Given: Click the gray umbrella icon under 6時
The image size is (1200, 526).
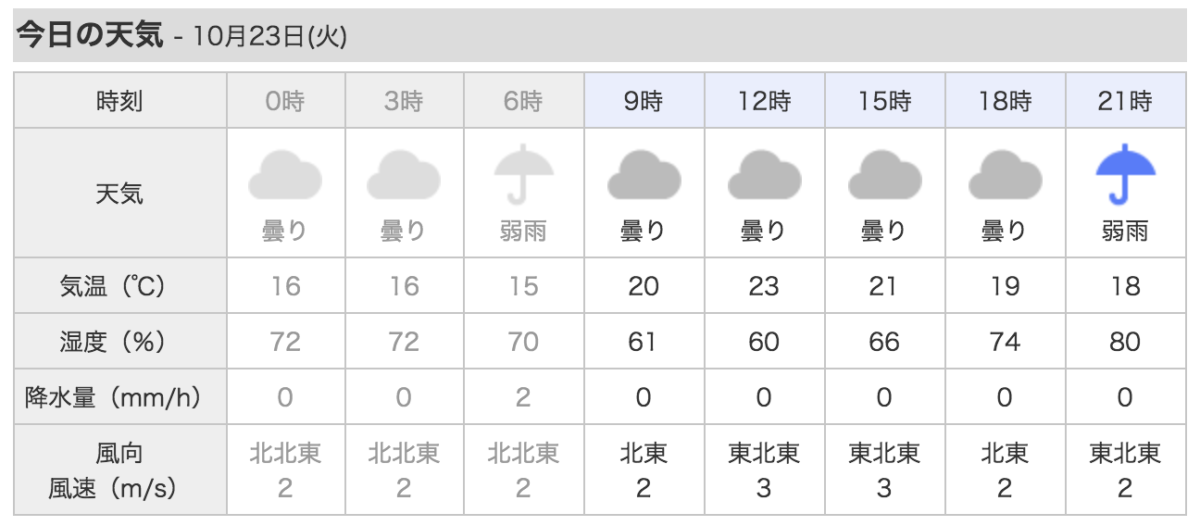Looking at the screenshot, I should [523, 174].
